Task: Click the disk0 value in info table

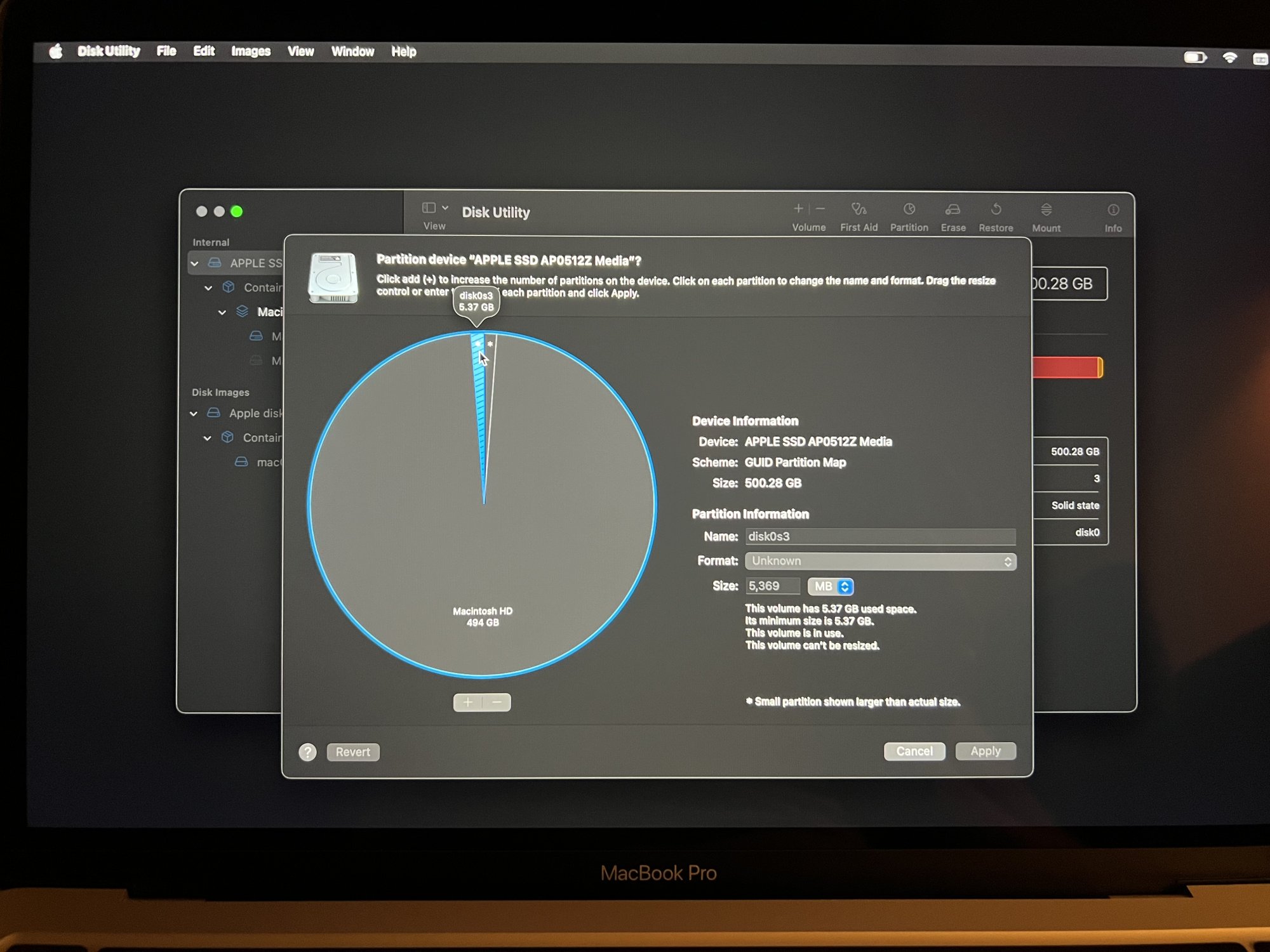Action: pos(1087,532)
